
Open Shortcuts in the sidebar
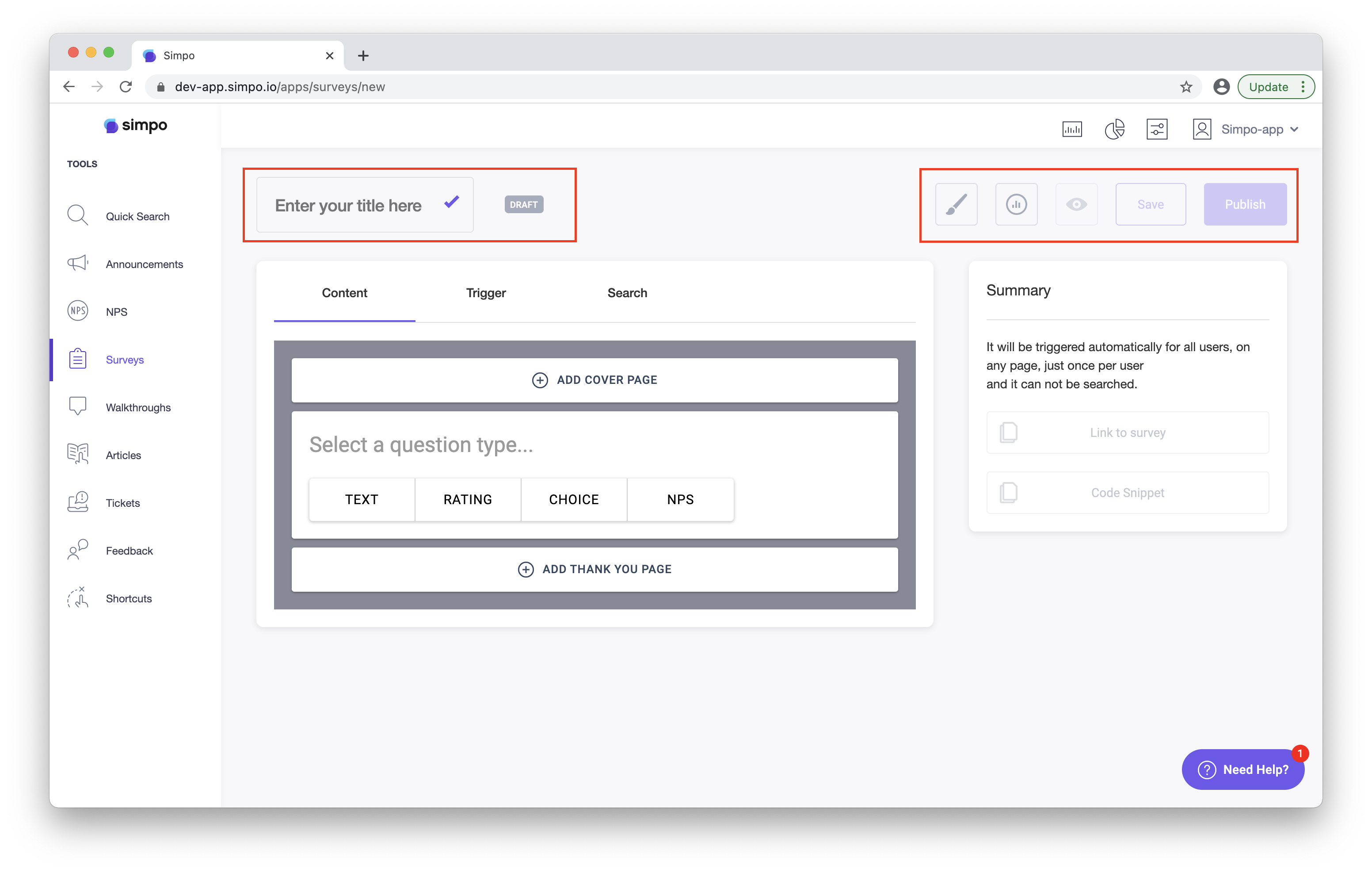coord(129,599)
